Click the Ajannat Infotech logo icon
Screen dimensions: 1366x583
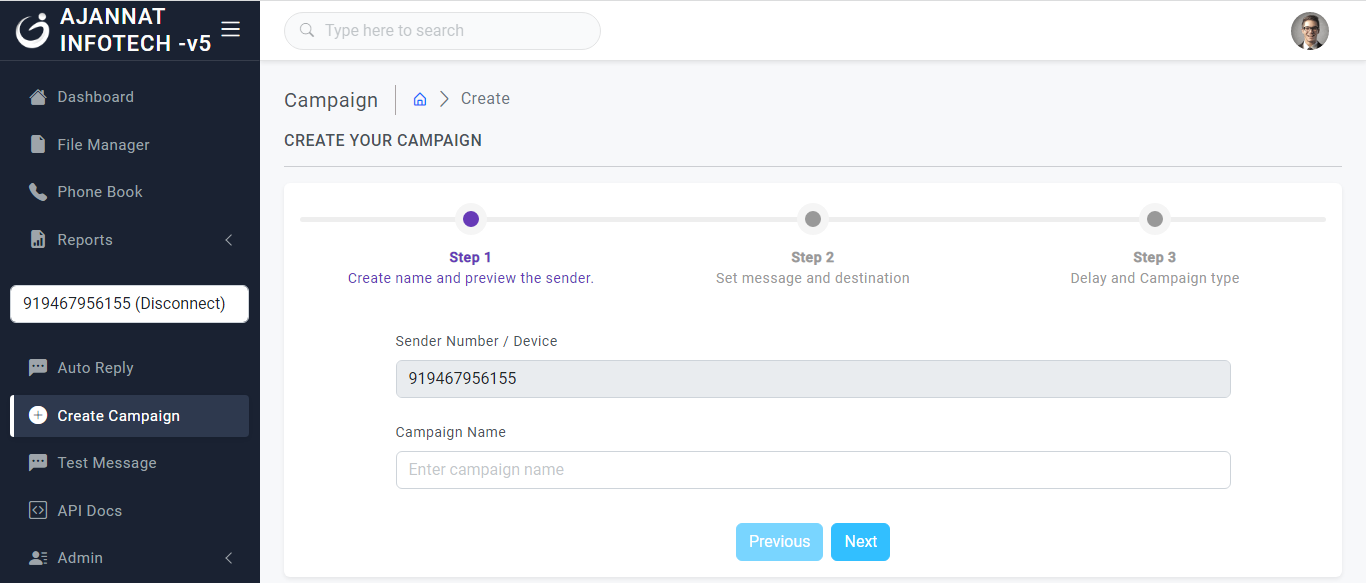(32, 30)
